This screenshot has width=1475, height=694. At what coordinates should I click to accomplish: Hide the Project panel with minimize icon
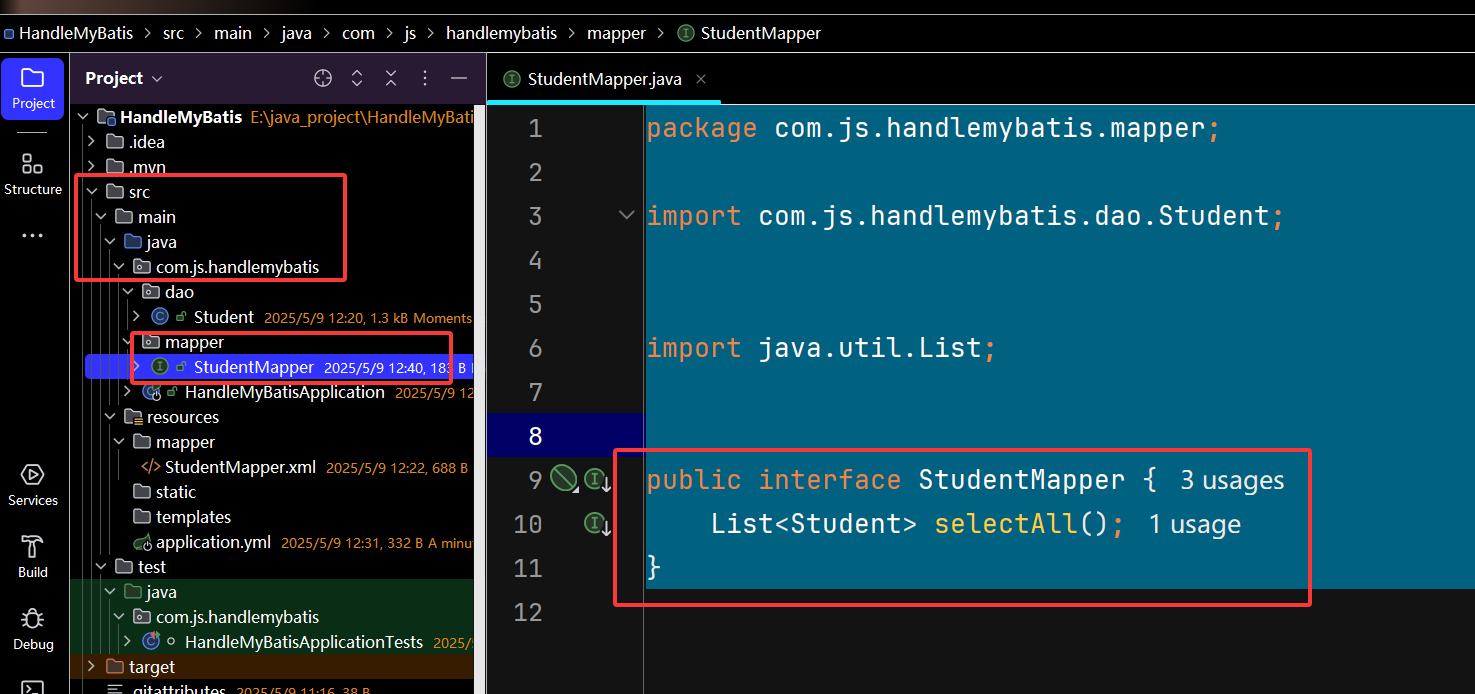click(459, 78)
